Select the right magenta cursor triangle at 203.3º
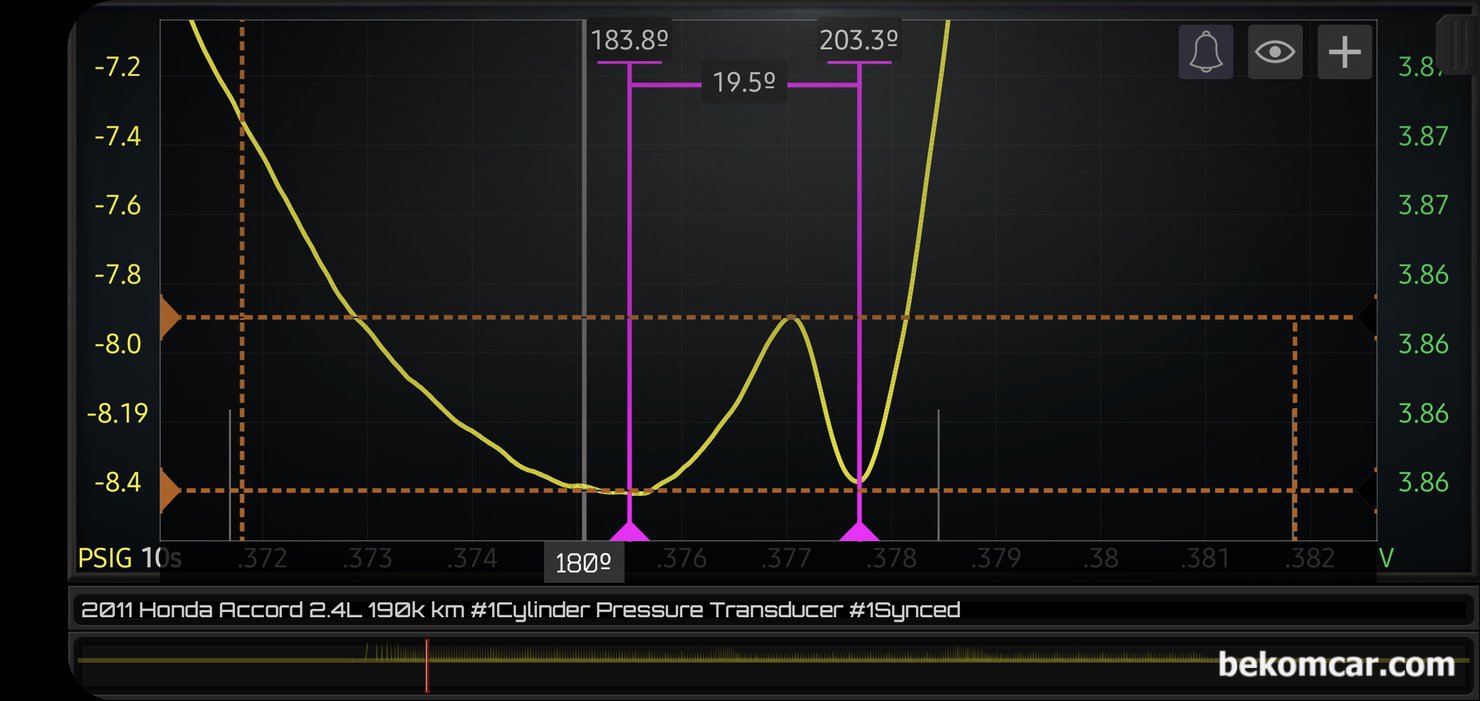 coord(858,531)
